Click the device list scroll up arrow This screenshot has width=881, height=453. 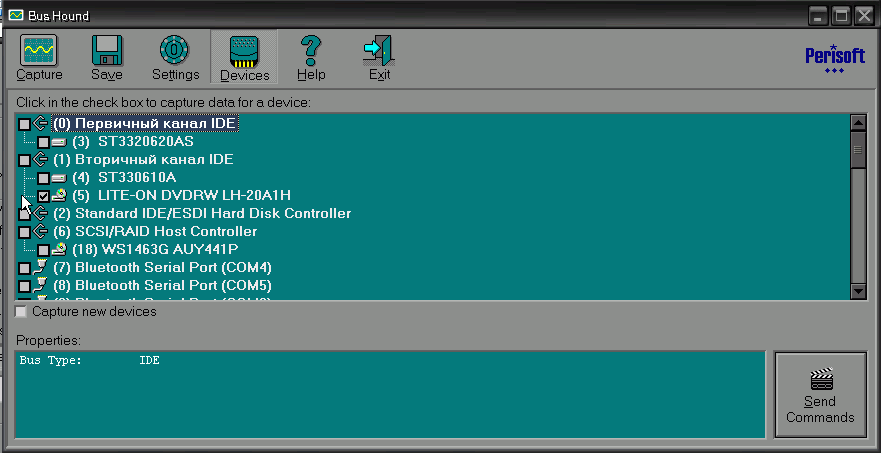coord(858,123)
